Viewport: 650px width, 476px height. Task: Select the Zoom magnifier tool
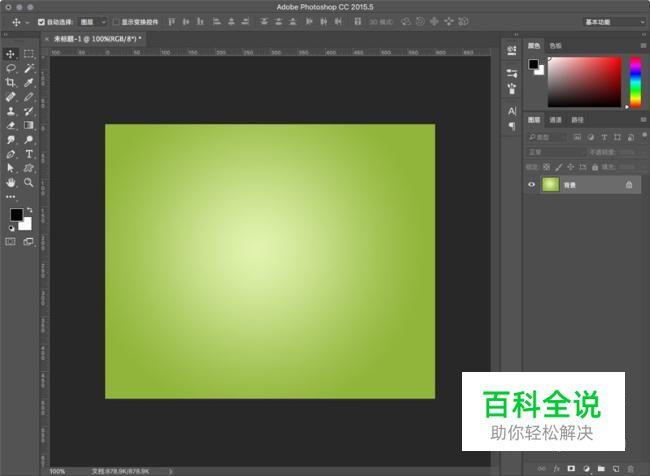29,184
